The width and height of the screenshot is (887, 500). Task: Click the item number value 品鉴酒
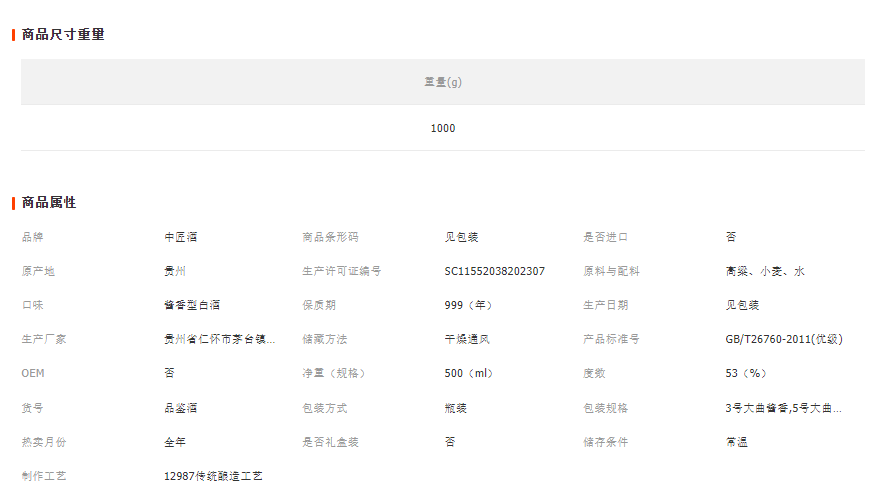click(181, 408)
